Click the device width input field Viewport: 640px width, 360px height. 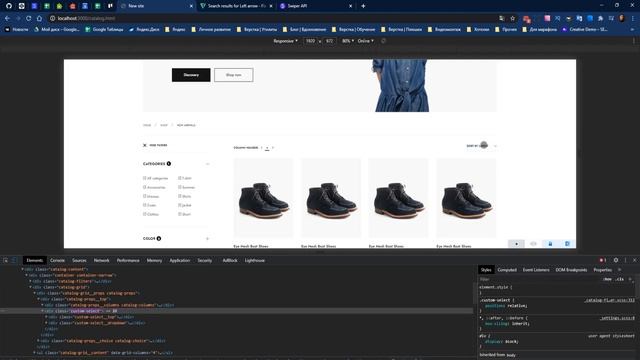click(311, 41)
